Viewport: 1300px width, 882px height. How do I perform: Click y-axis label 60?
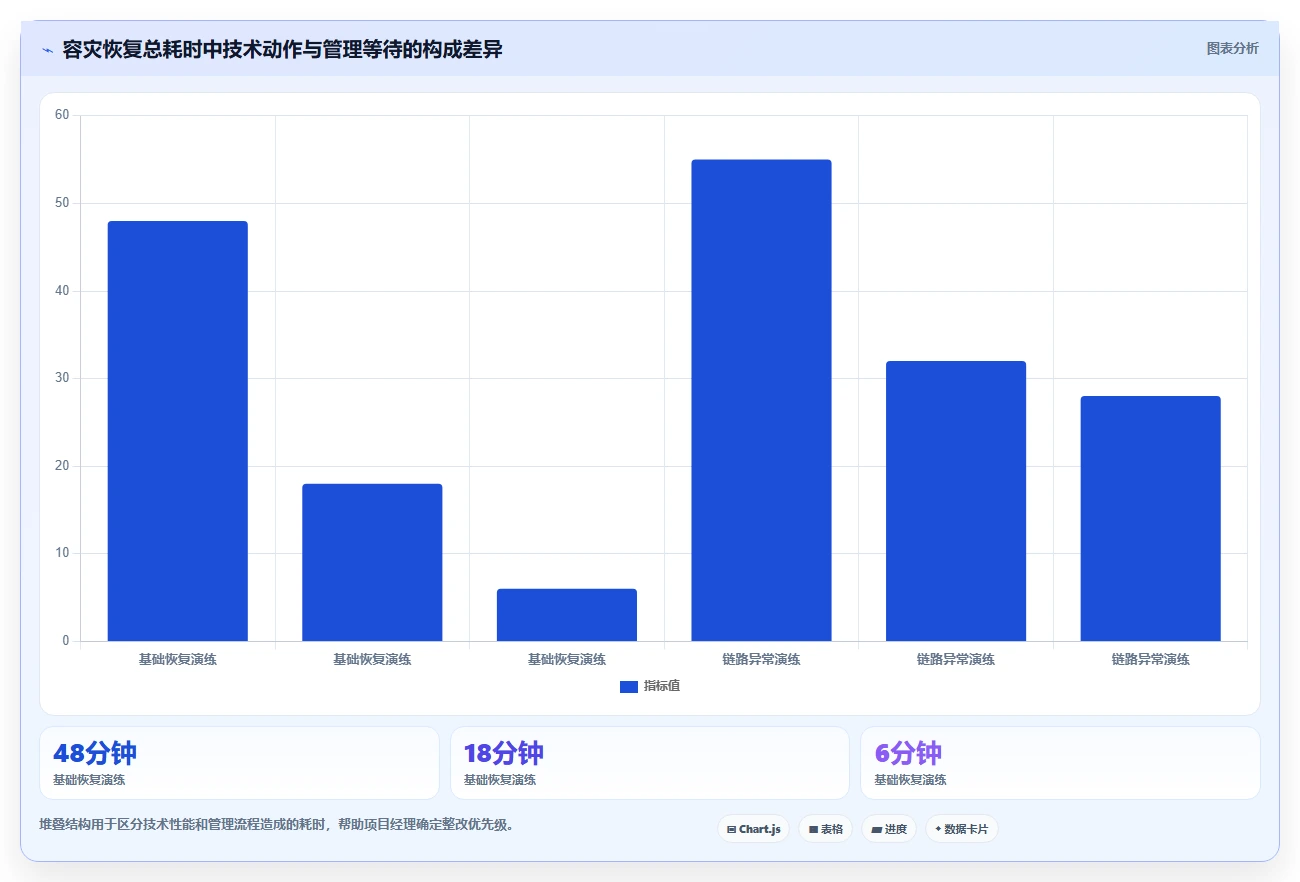(x=62, y=115)
